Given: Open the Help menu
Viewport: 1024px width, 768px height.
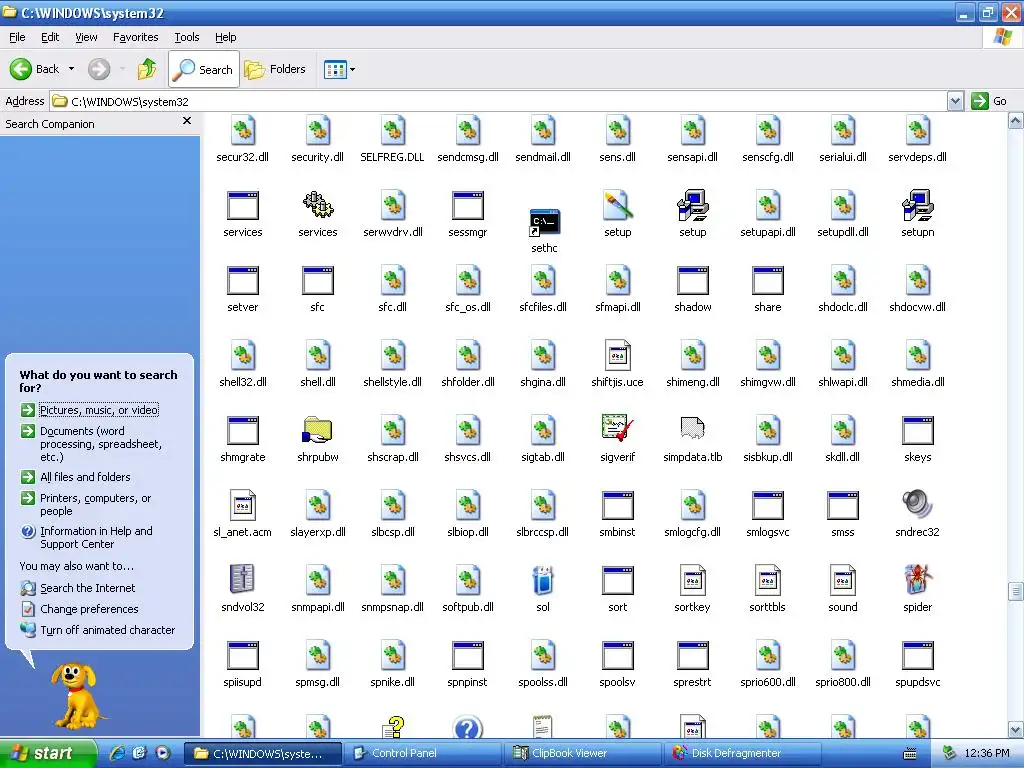Looking at the screenshot, I should [x=225, y=37].
